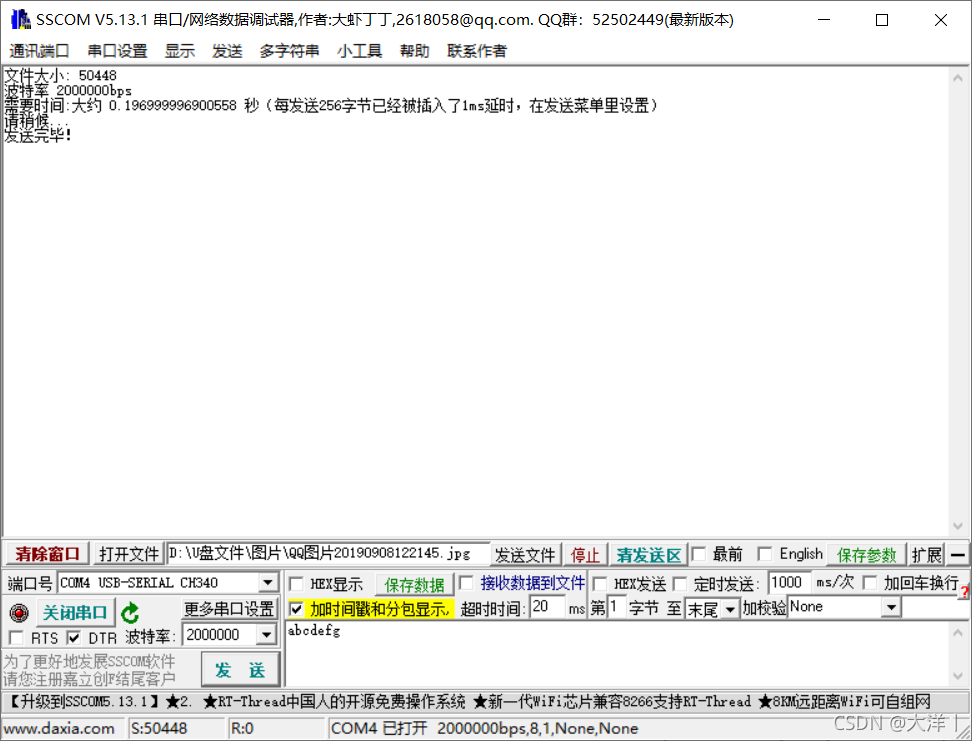Click the S:50448 sent counter

point(159,728)
